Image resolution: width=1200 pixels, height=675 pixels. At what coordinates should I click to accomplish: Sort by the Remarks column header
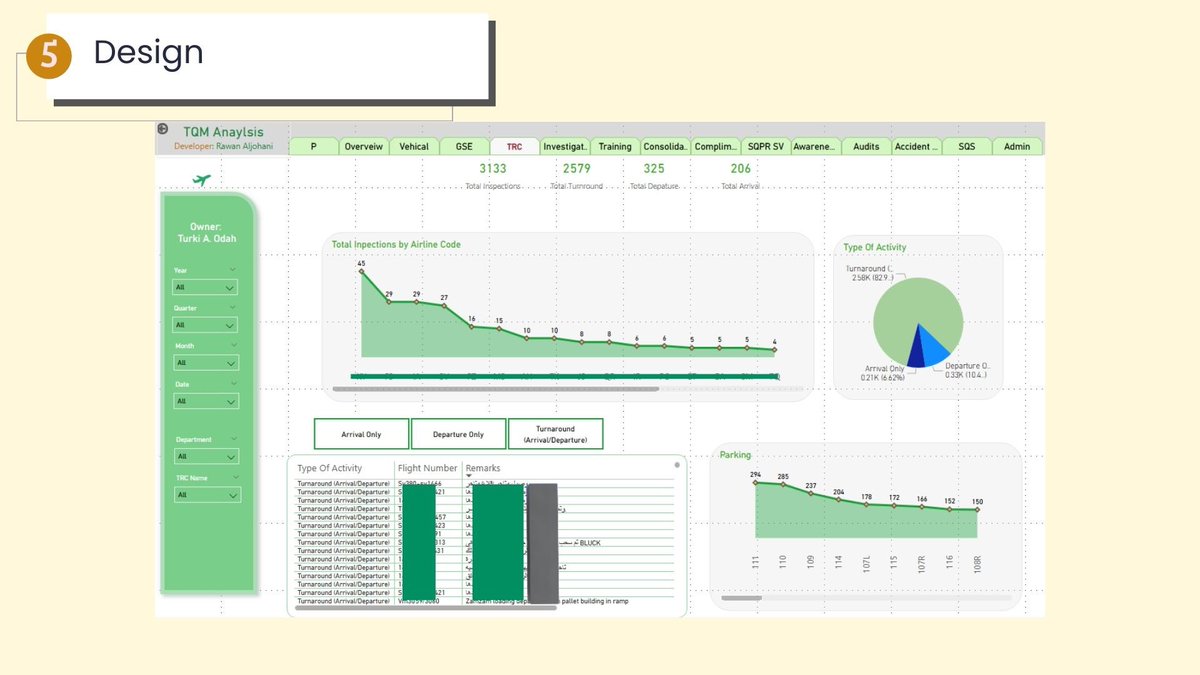coord(483,468)
